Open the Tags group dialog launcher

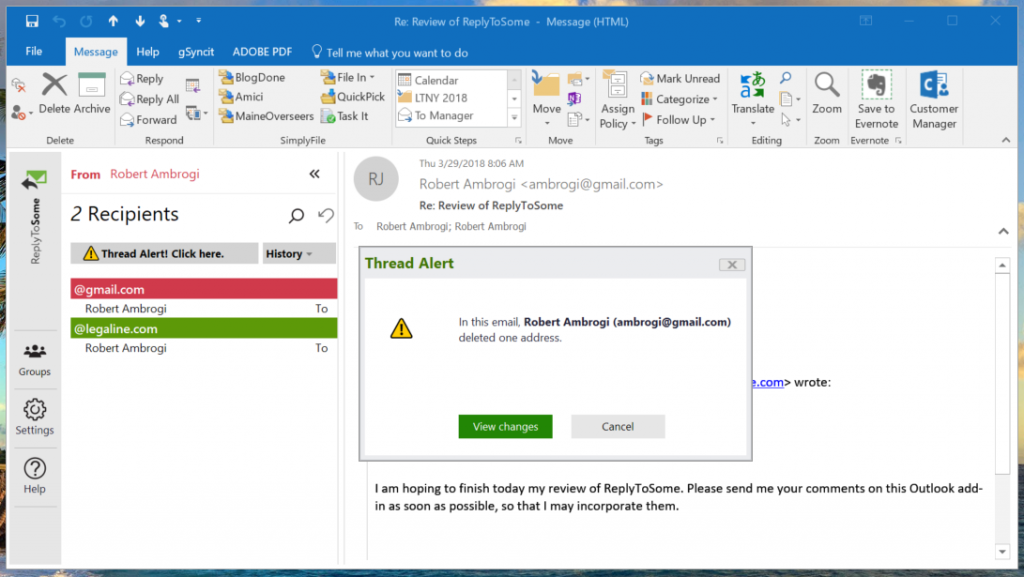point(720,140)
